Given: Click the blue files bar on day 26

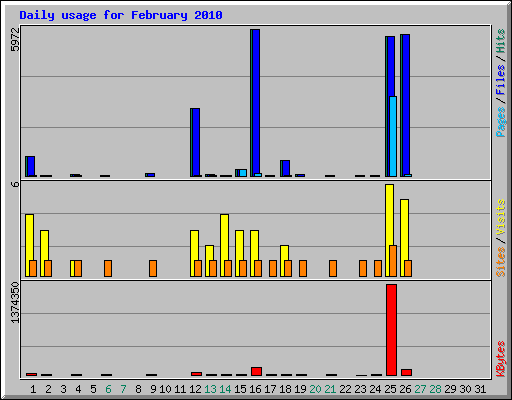Looking at the screenshot, I should tap(406, 104).
